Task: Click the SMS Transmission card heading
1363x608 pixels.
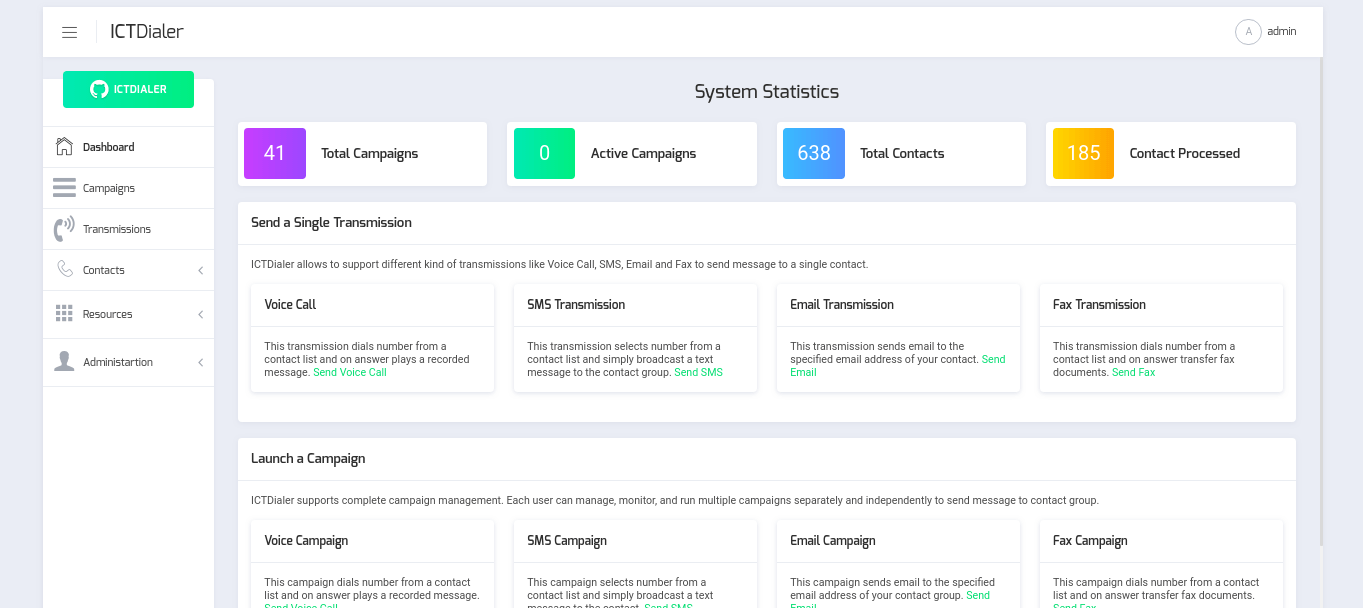Action: click(x=576, y=304)
